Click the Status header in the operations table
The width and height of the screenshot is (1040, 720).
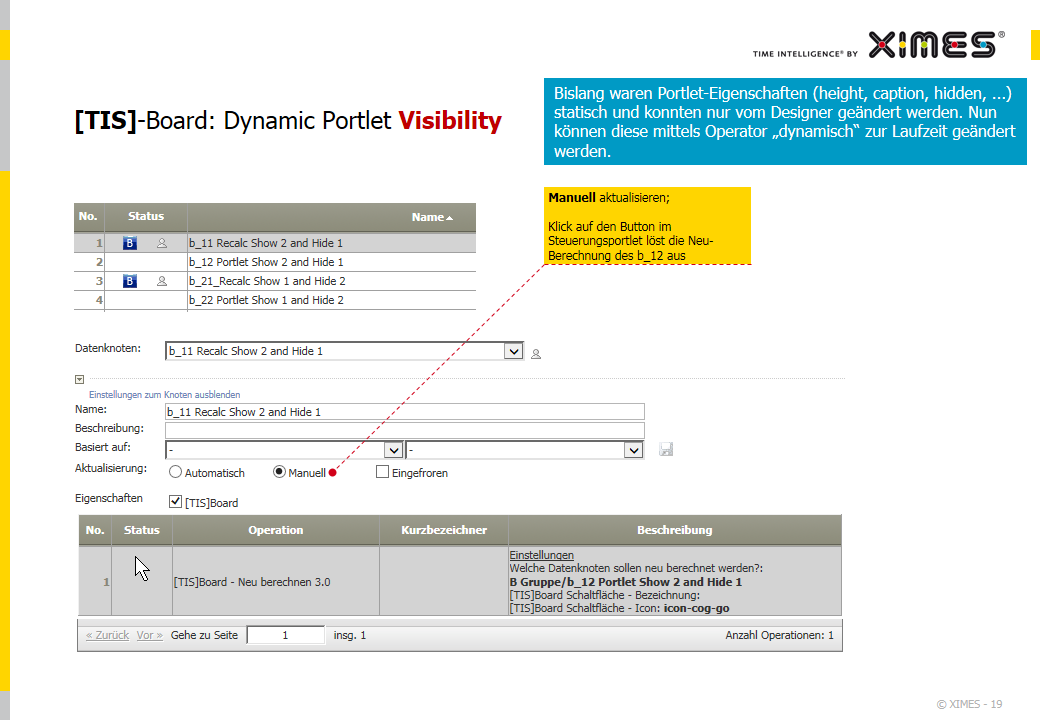click(x=142, y=530)
